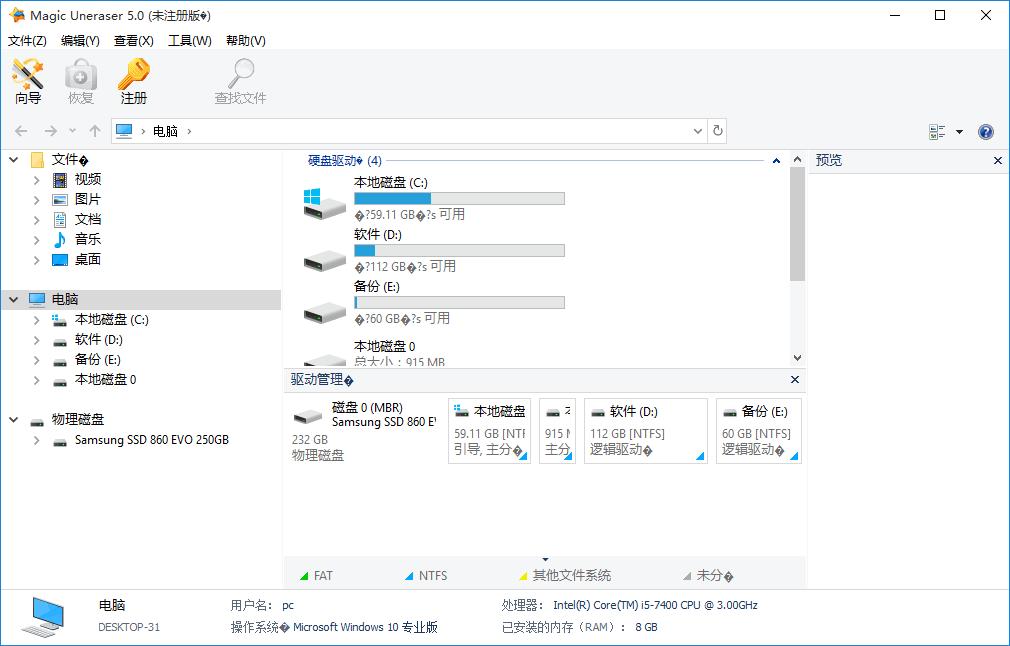Image resolution: width=1010 pixels, height=646 pixels.
Task: Expand Samsung SSD 860 EVO 250GB node
Action: coord(37,440)
